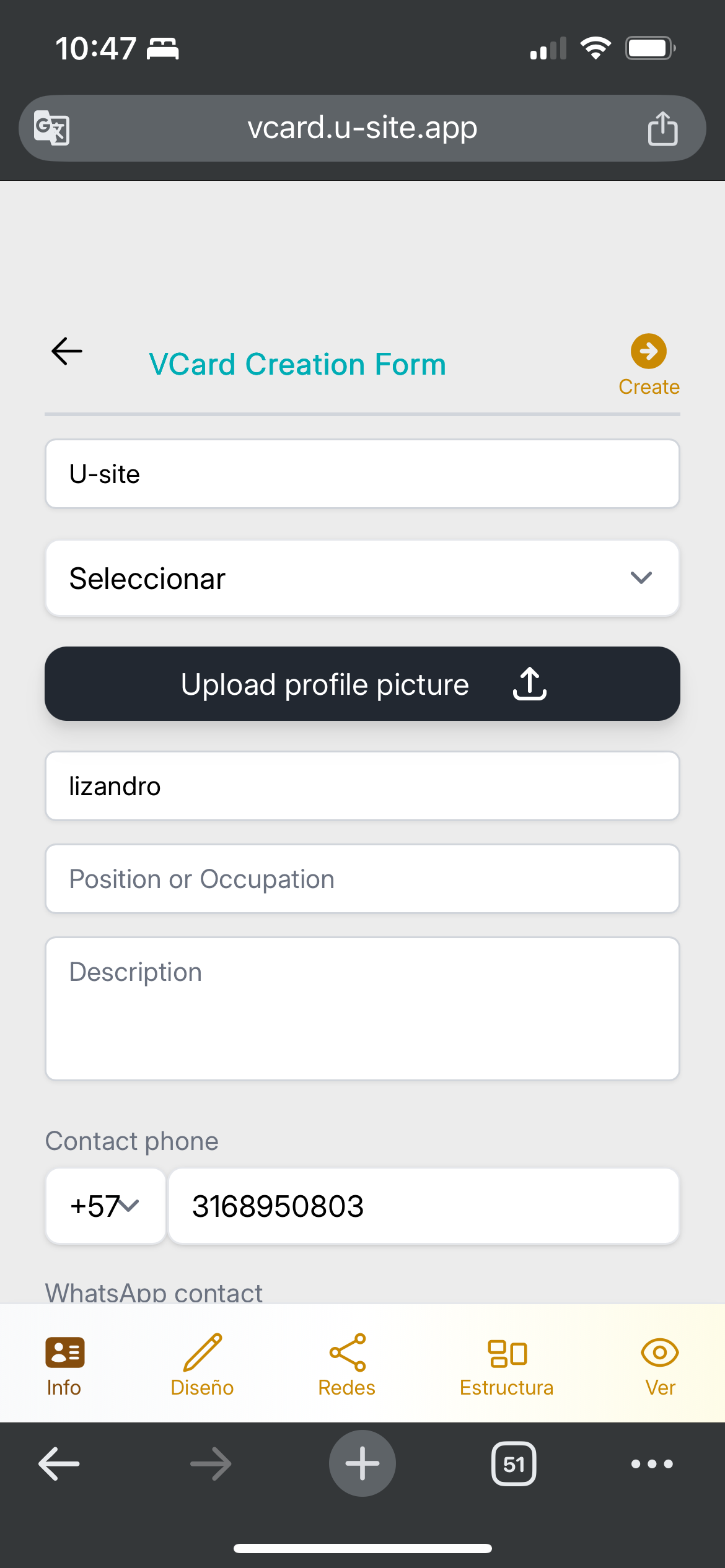Tap the orange Create arrow icon

[649, 351]
